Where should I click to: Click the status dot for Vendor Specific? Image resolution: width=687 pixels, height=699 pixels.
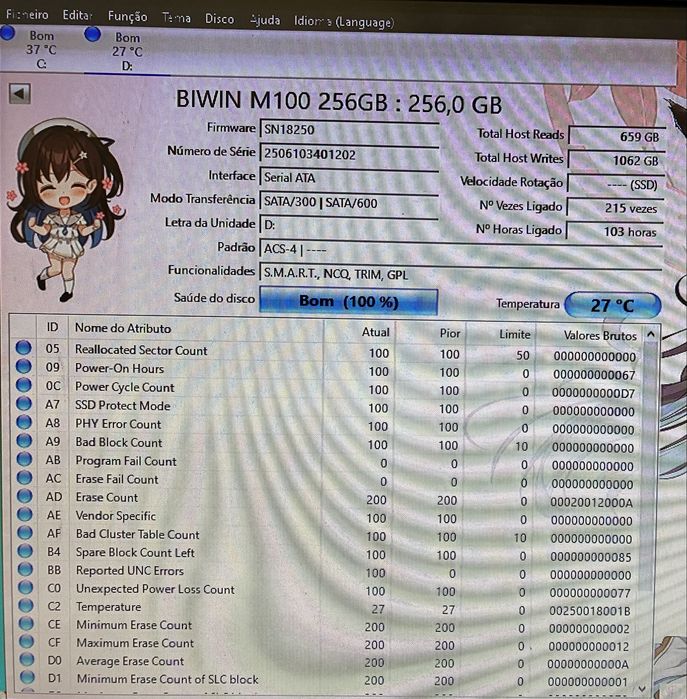pos(25,514)
